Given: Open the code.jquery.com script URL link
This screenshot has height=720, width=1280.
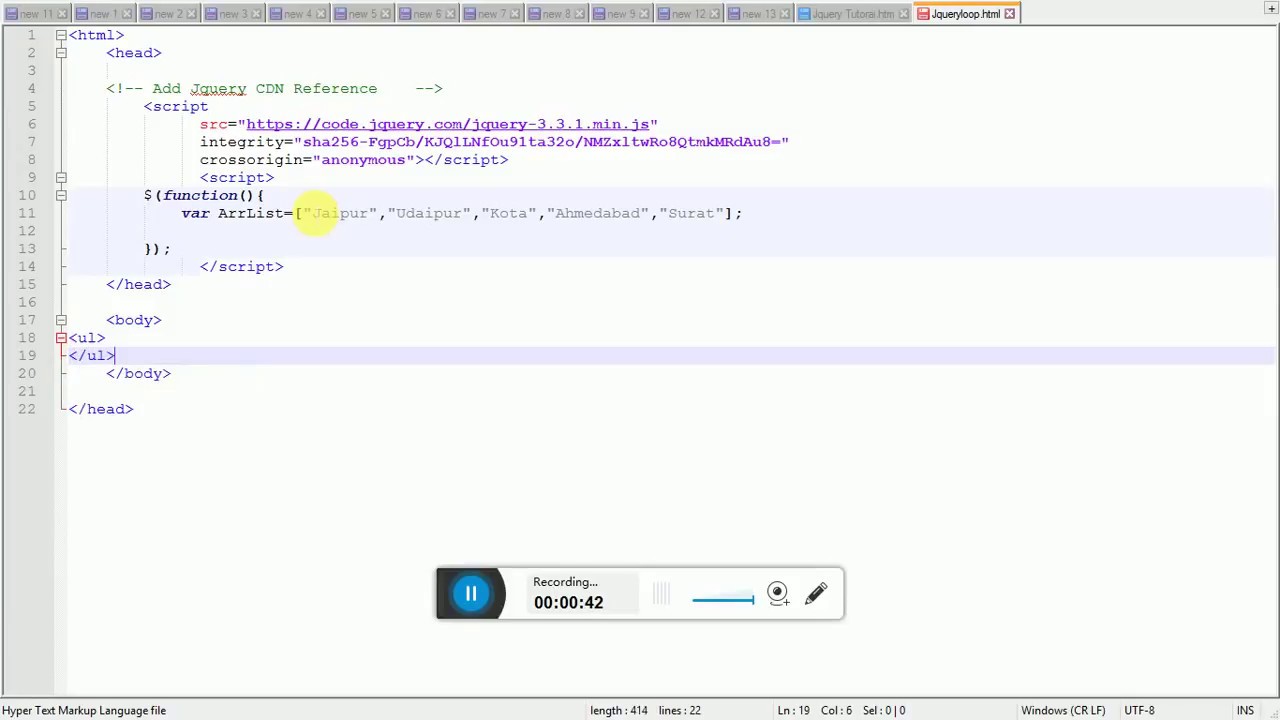Looking at the screenshot, I should point(448,124).
